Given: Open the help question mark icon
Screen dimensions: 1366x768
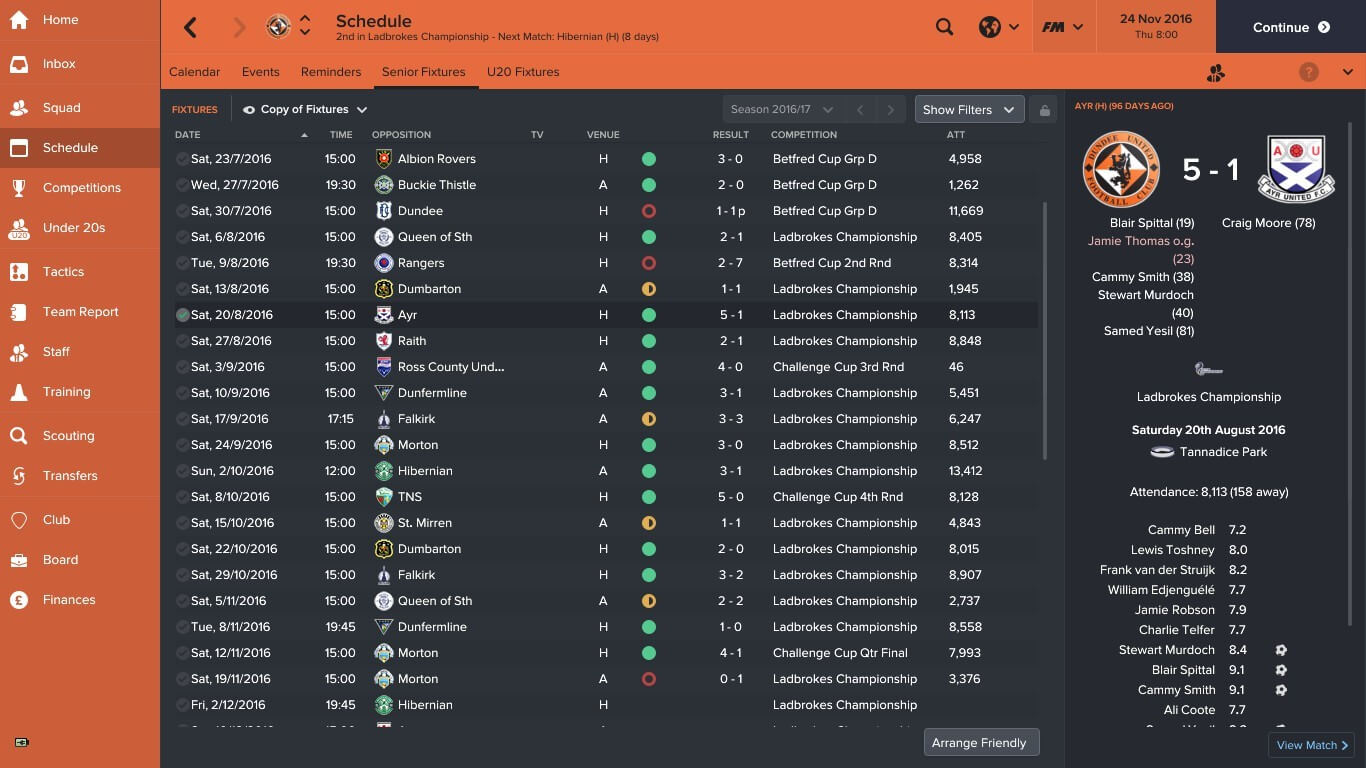Looking at the screenshot, I should (1309, 72).
